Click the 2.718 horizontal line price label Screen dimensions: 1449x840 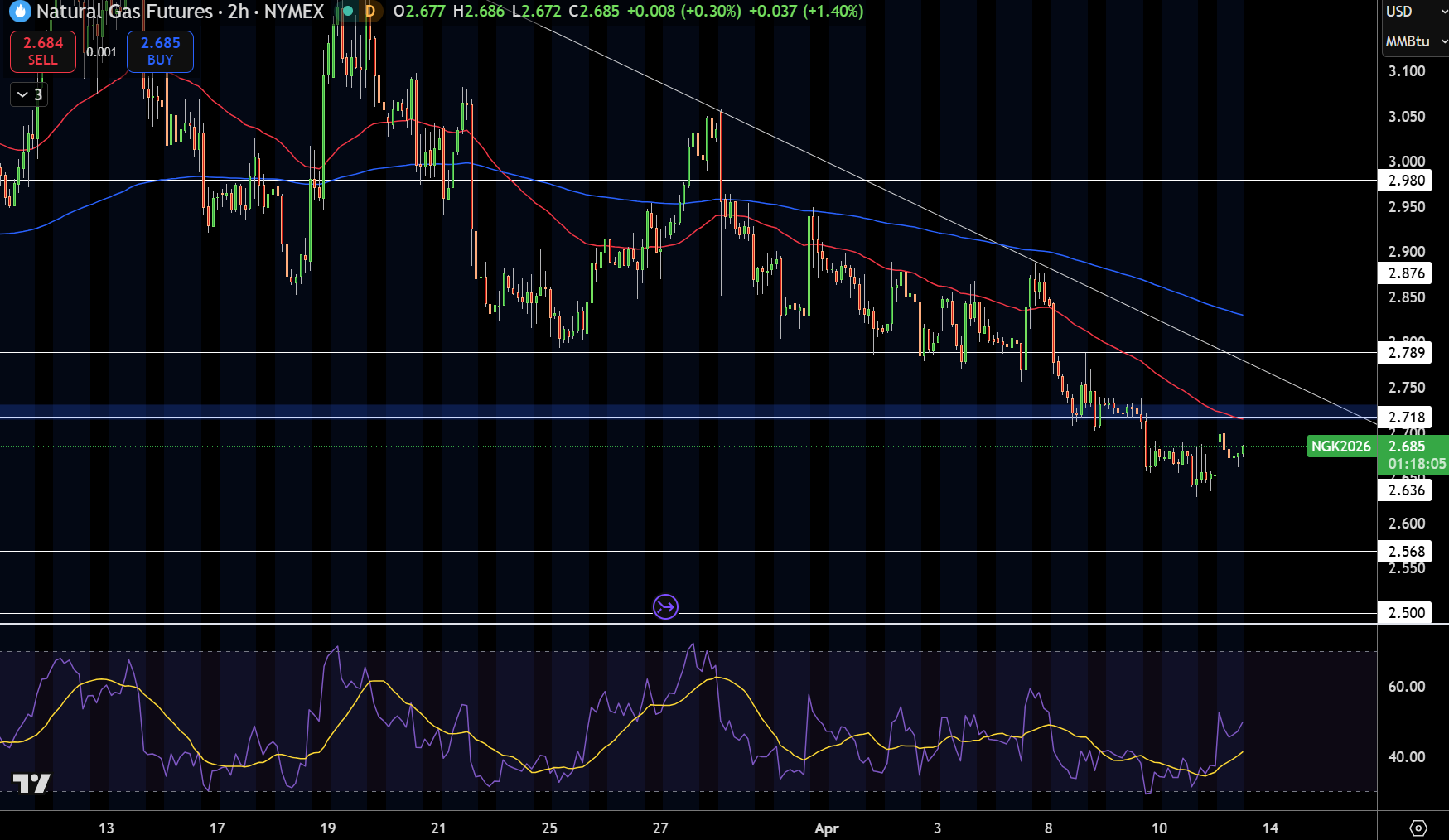point(1405,418)
